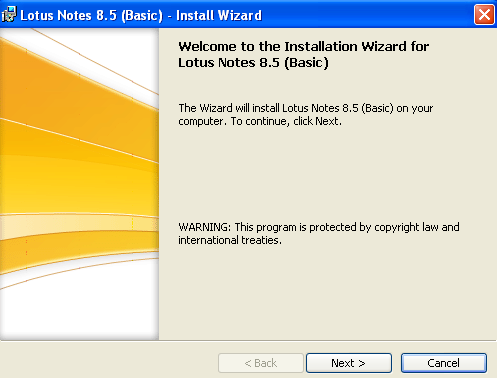Viewport: 498px width, 378px height.
Task: Click the disabled < Back button
Action: coord(261,363)
